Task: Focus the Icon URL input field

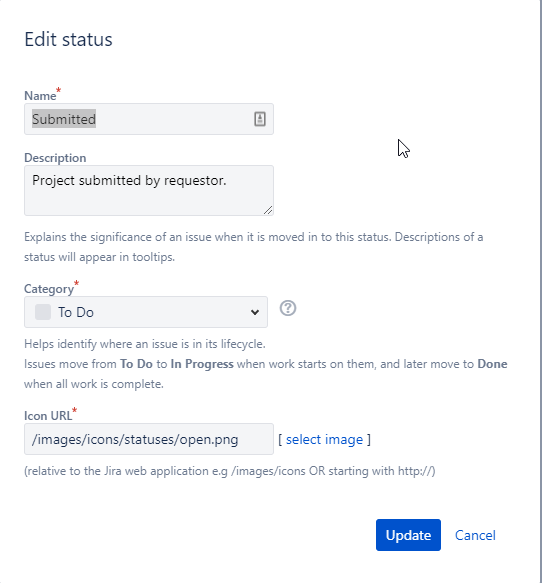Action: [x=149, y=439]
